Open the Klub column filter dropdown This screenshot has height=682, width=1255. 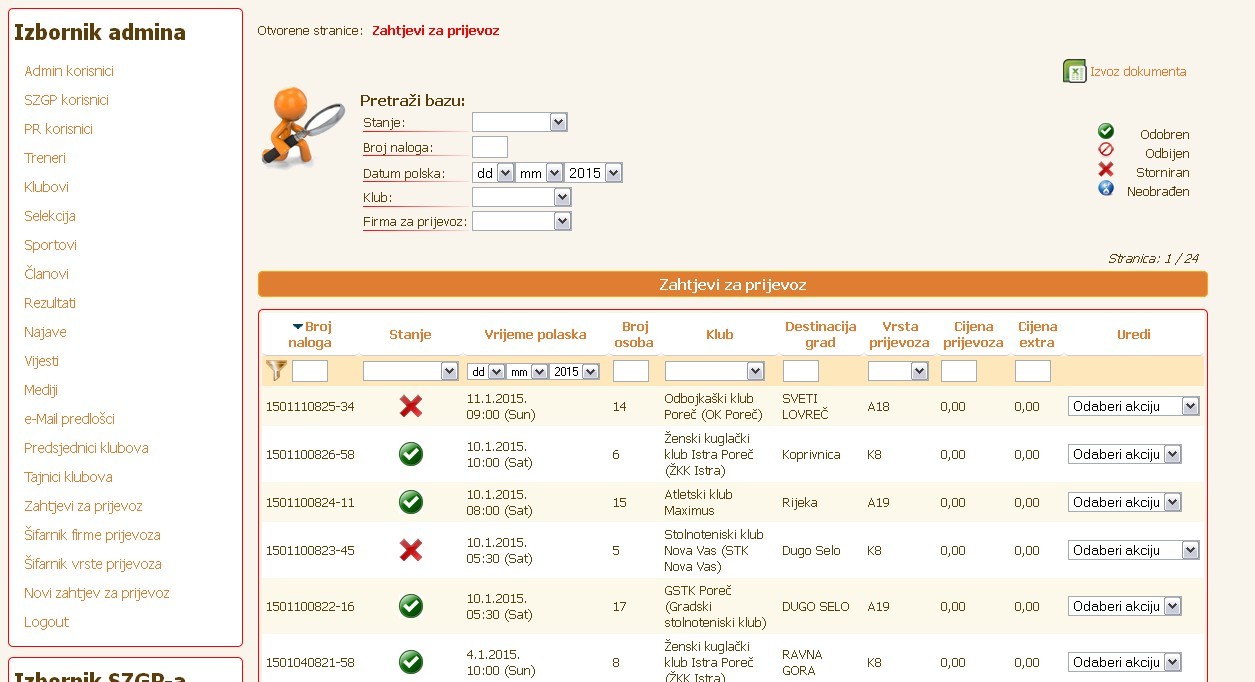coord(714,371)
